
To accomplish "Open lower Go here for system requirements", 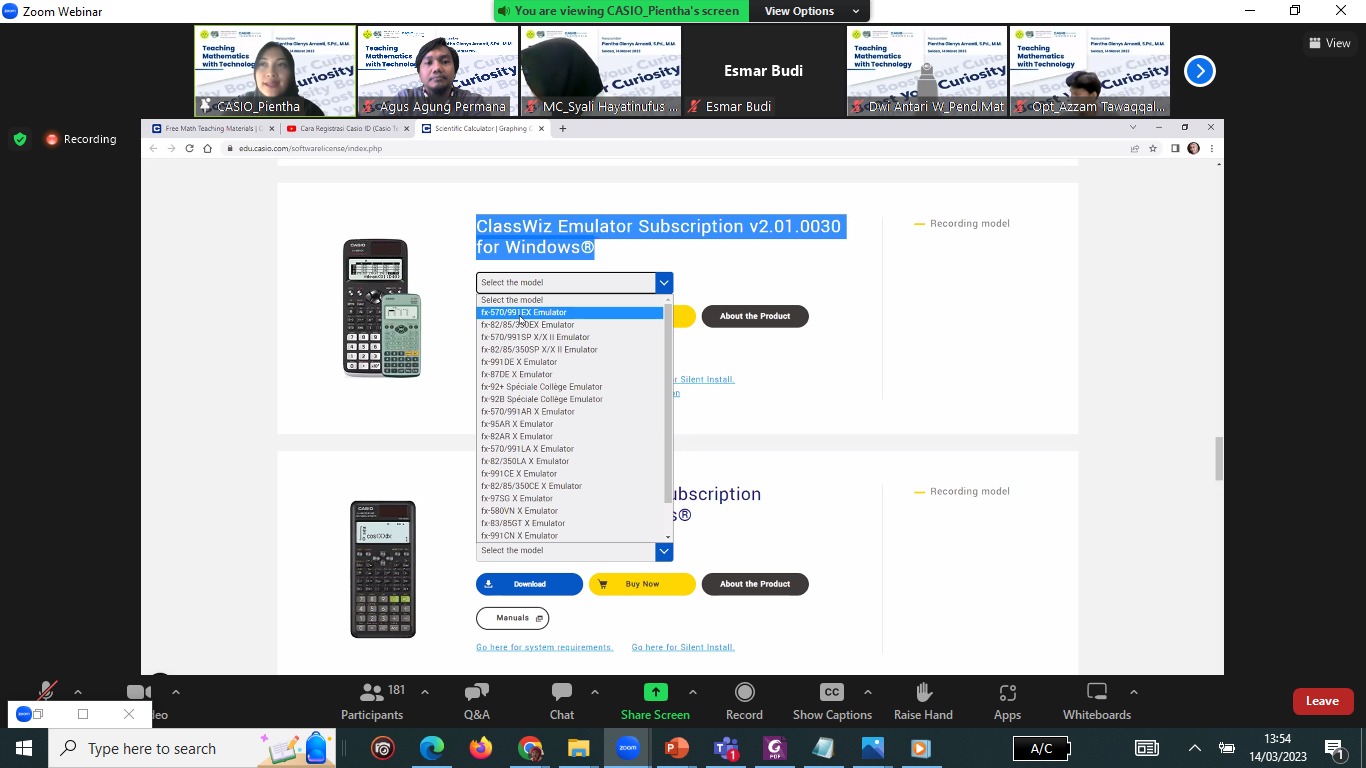I will pyautogui.click(x=544, y=647).
